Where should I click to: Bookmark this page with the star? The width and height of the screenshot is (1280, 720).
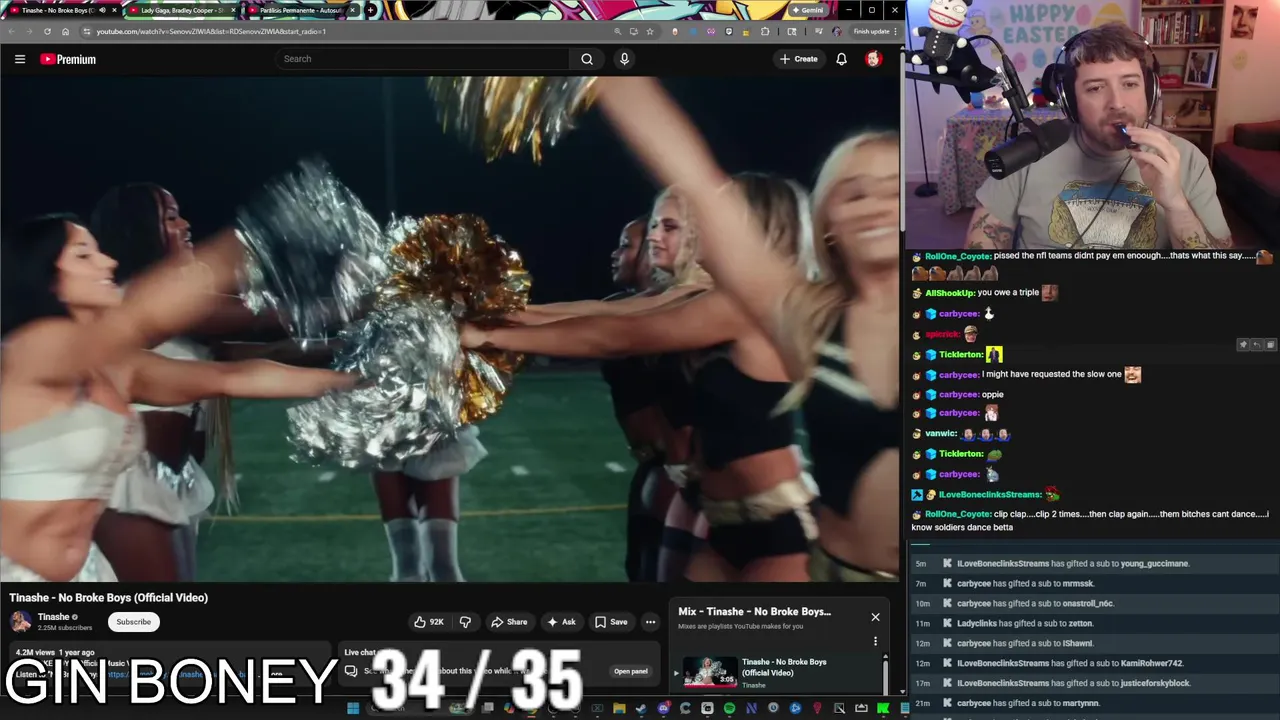tap(650, 31)
